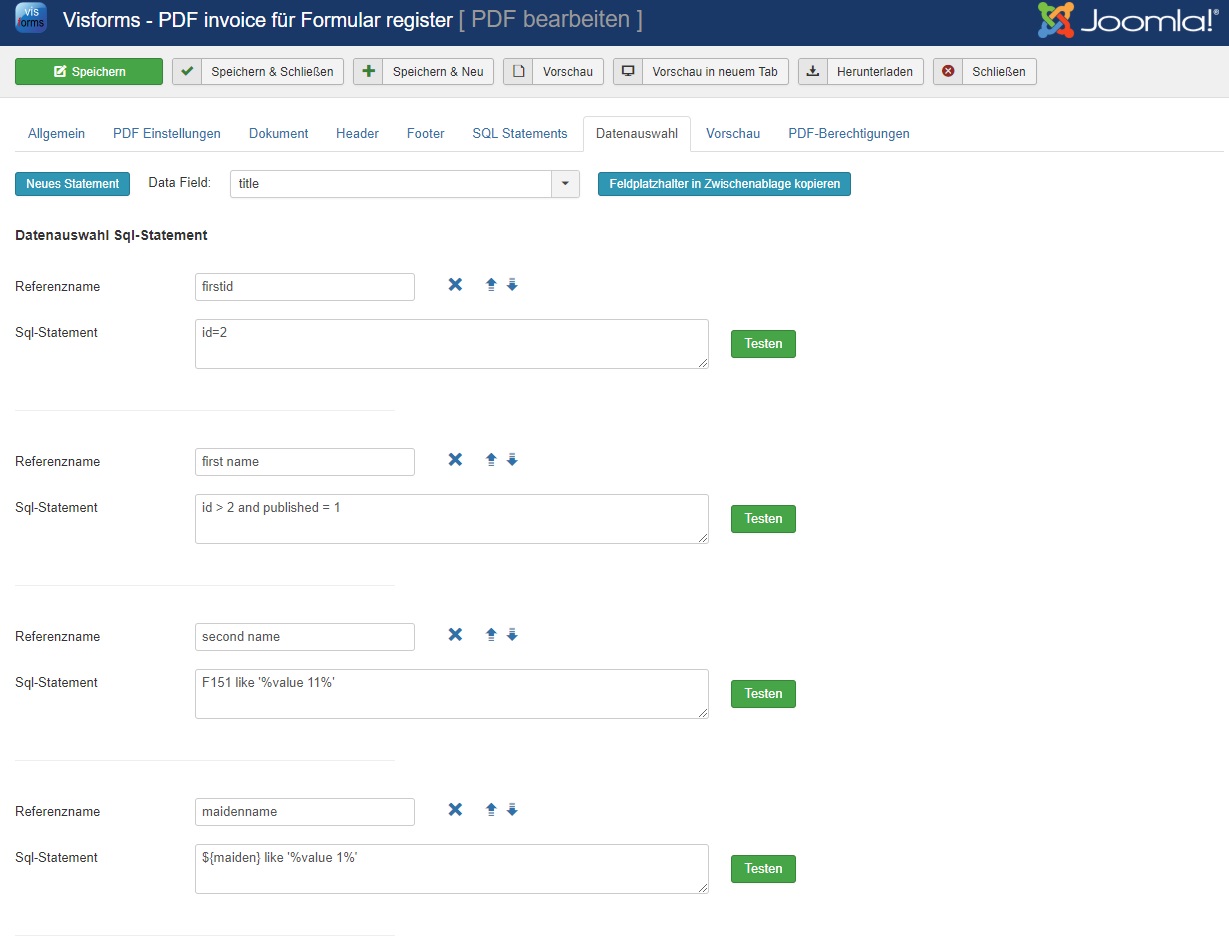Image resolution: width=1229 pixels, height=949 pixels.
Task: Move the maidenname statement up
Action: (x=491, y=810)
